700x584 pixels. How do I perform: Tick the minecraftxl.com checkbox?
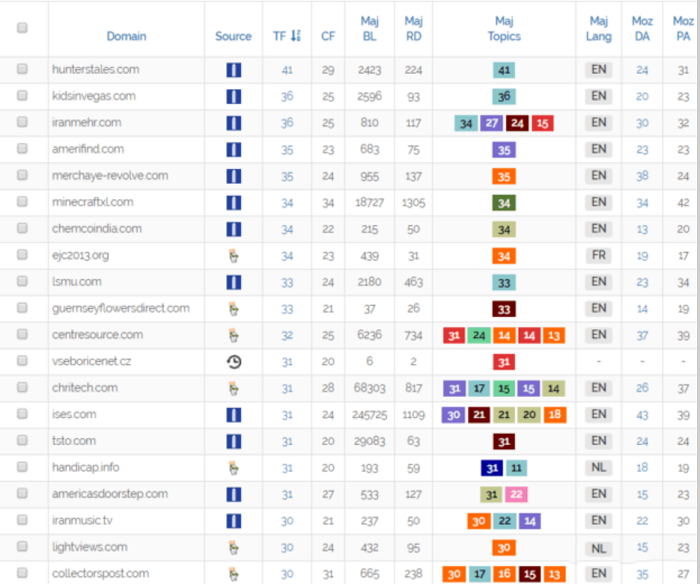click(x=22, y=202)
